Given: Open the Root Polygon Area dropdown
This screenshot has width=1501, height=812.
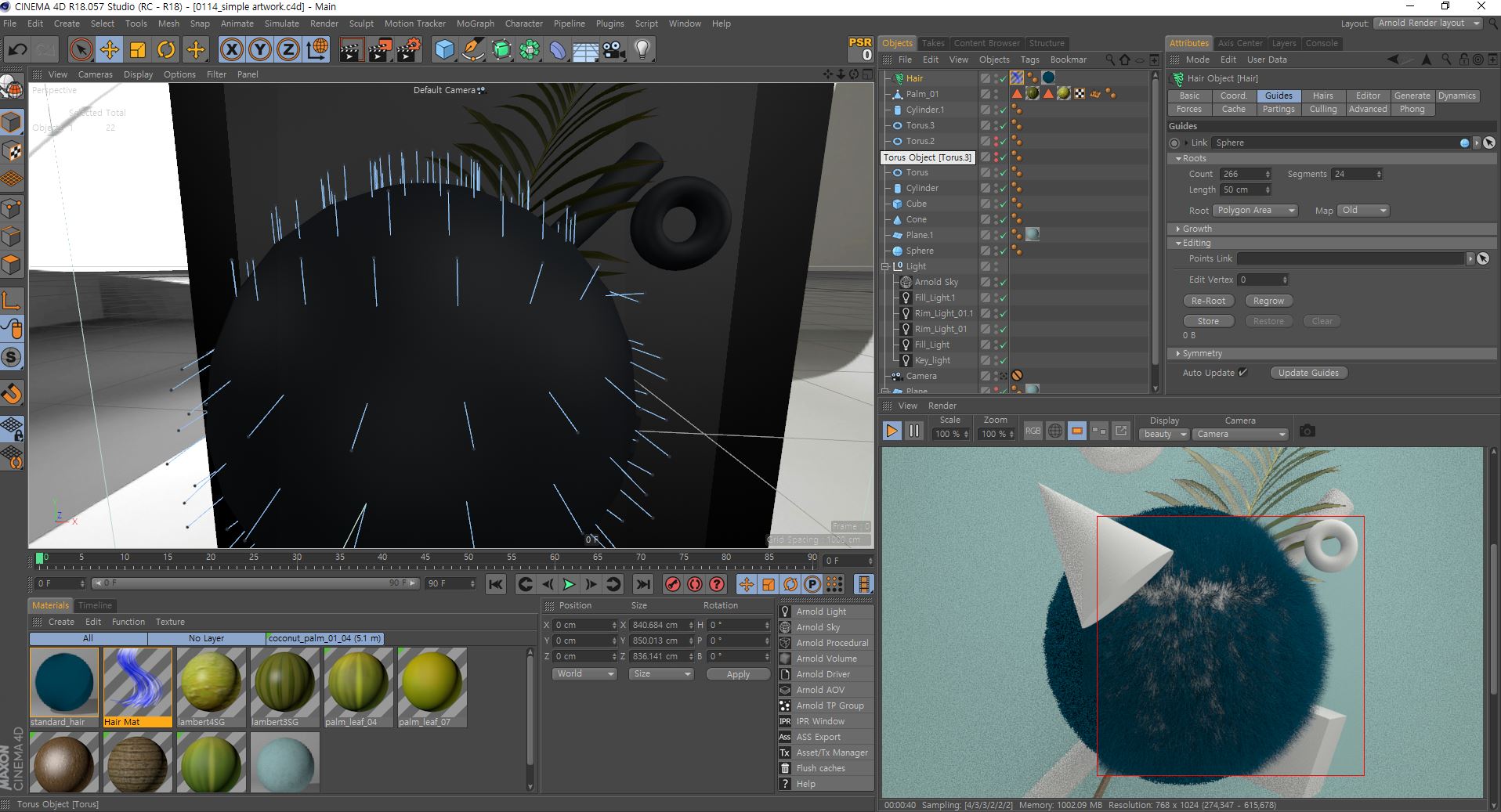Looking at the screenshot, I should [1256, 211].
